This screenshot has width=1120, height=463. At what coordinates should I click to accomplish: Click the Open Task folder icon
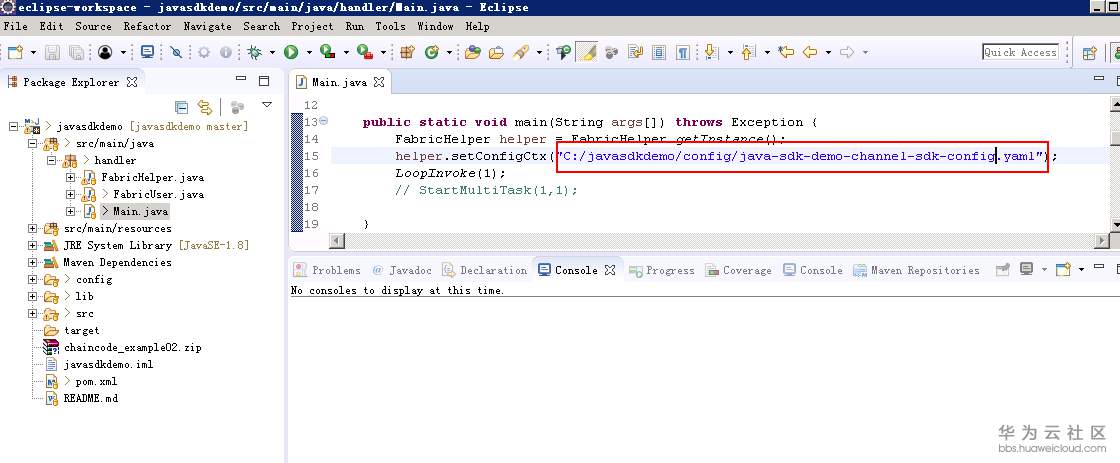tap(496, 52)
